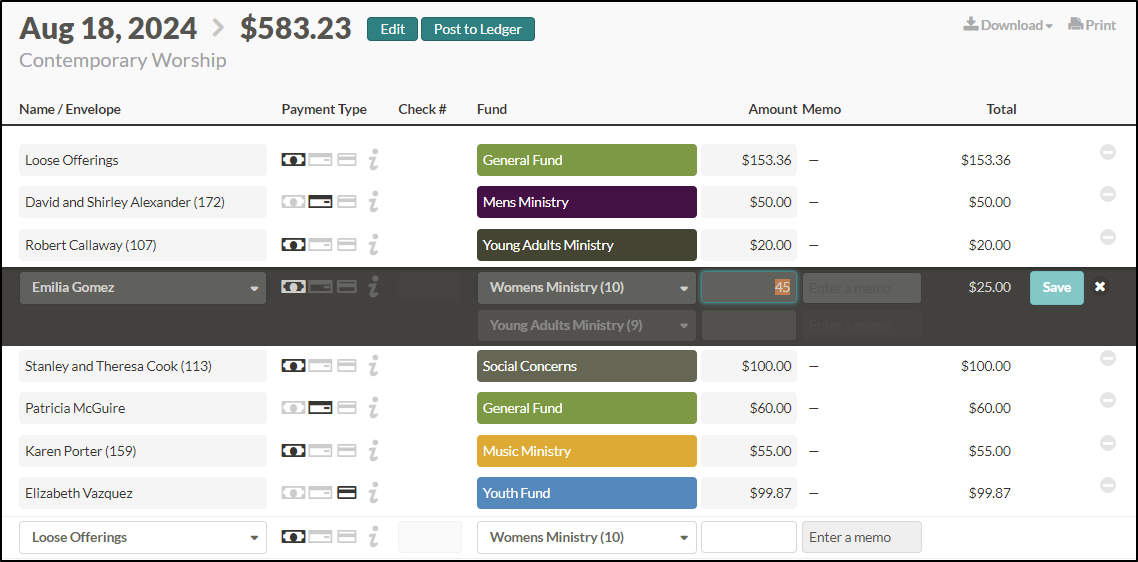Expand the Young Adults Ministry (9) fund dropdown
The image size is (1138, 562).
coord(586,325)
